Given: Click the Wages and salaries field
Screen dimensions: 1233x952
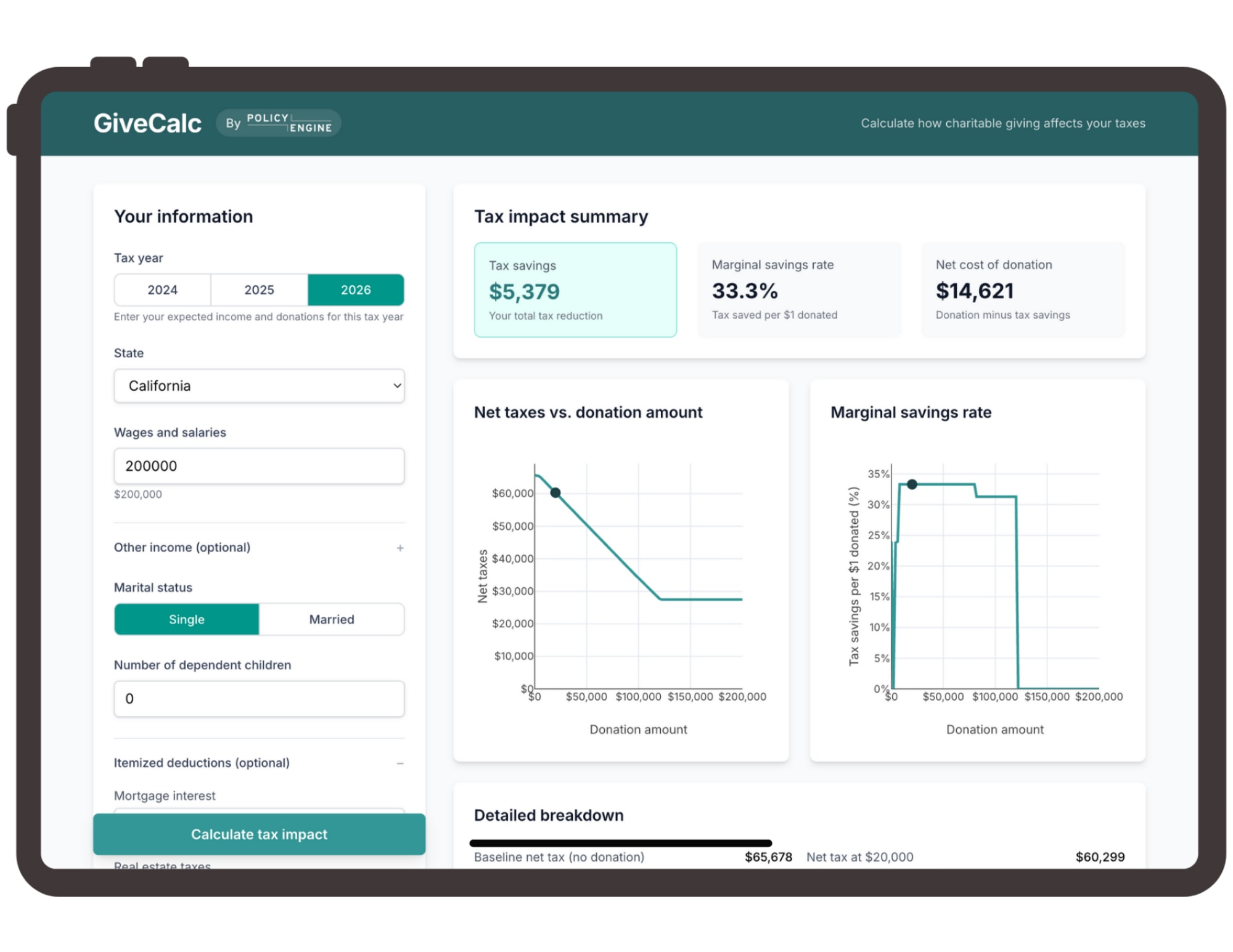Looking at the screenshot, I should click(x=259, y=466).
